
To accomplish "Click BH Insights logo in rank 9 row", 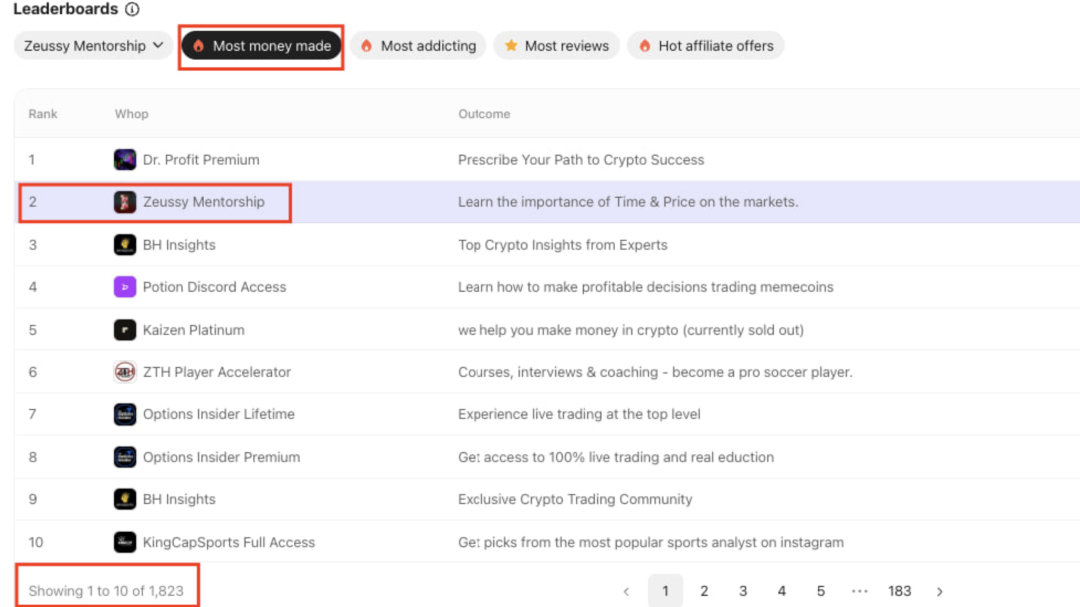I will pyautogui.click(x=125, y=500).
